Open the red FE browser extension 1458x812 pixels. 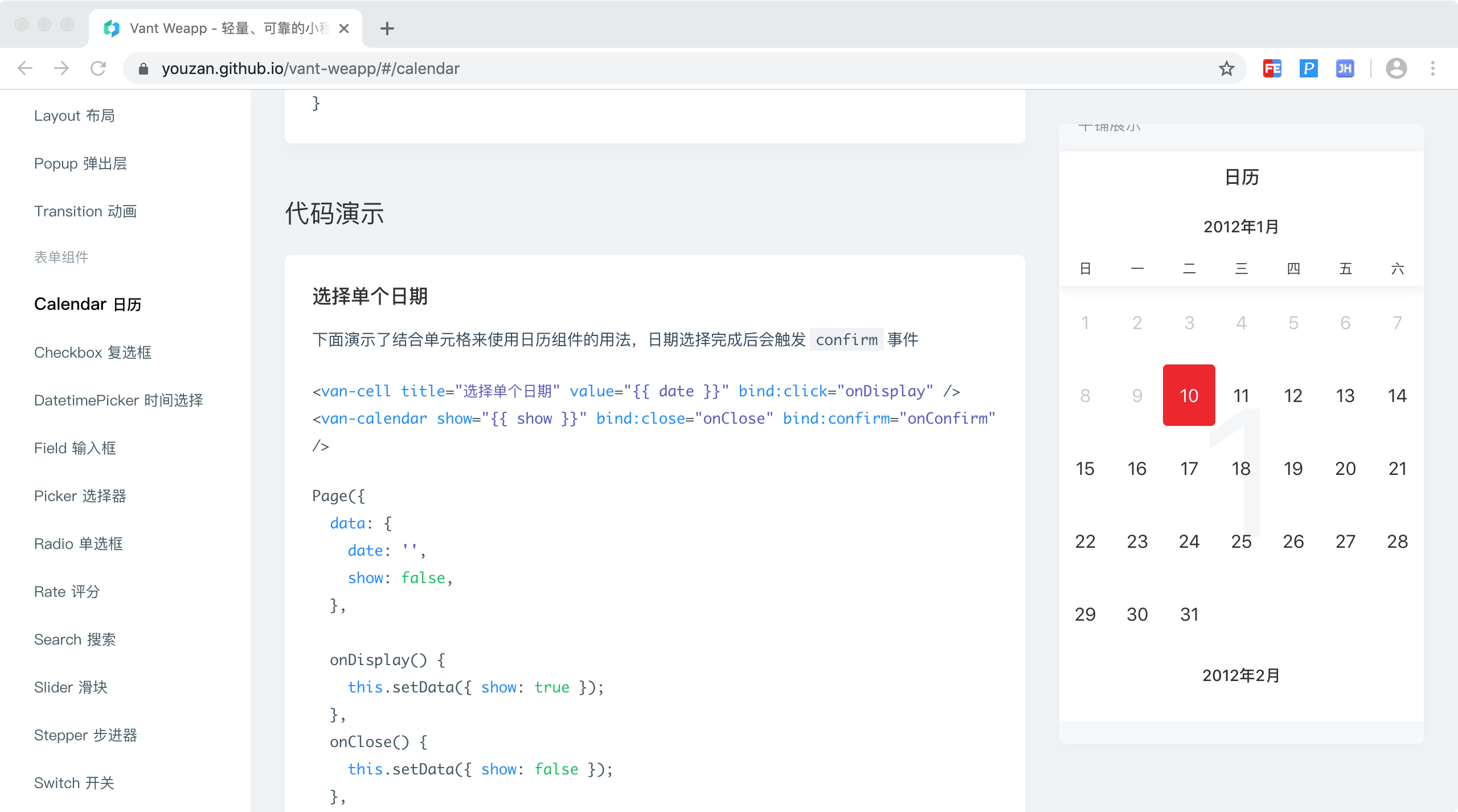1272,68
